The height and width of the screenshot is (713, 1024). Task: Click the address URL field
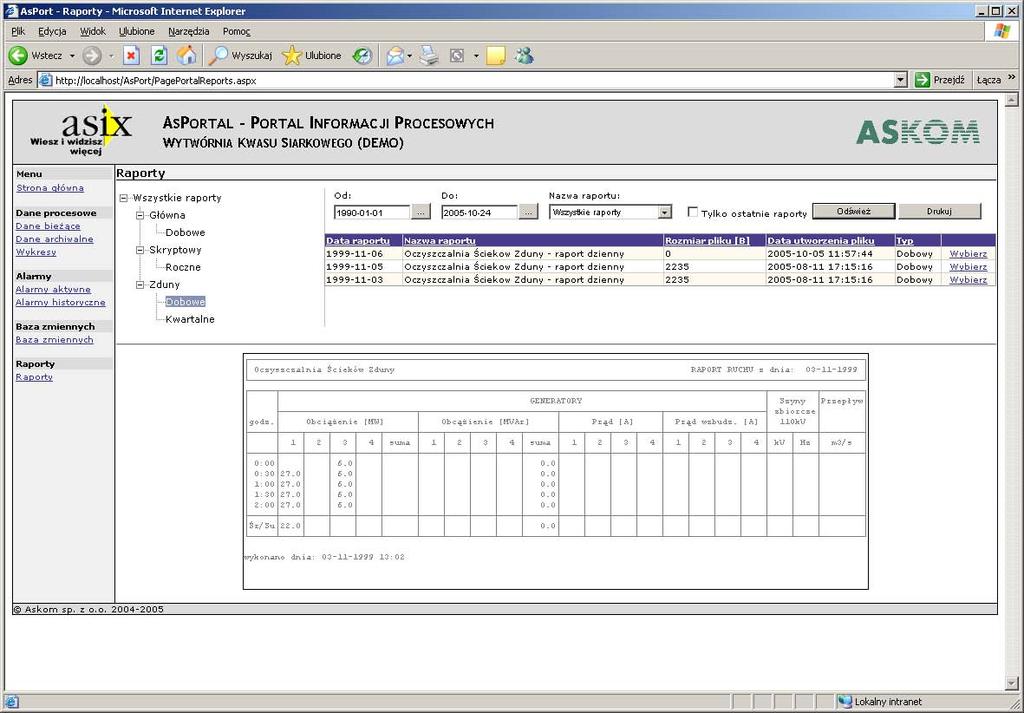coord(465,80)
